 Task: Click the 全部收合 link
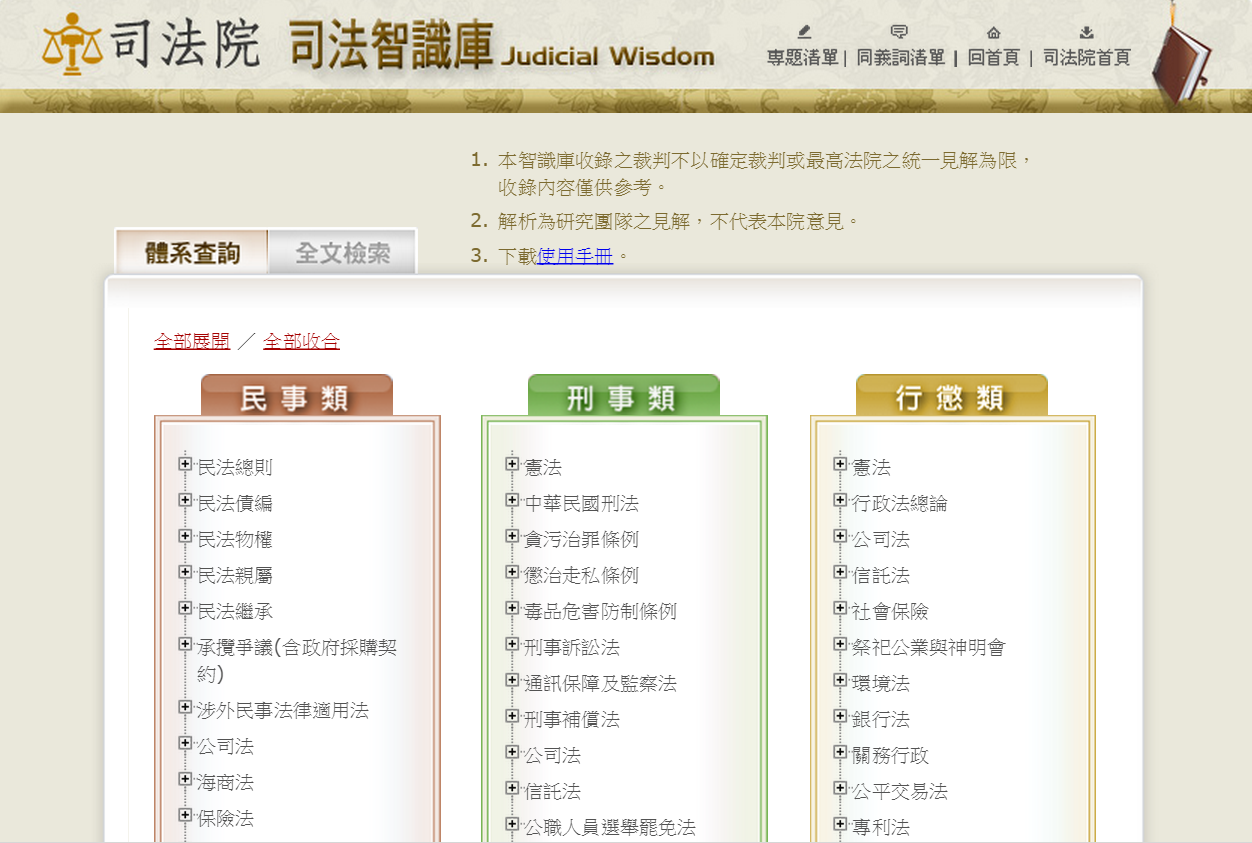pos(301,341)
